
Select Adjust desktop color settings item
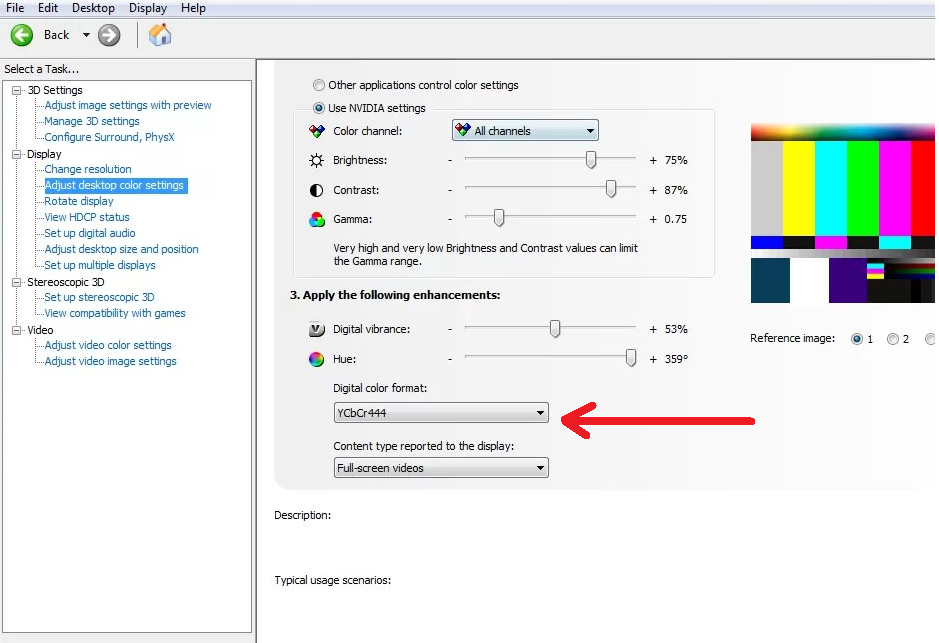tap(114, 186)
